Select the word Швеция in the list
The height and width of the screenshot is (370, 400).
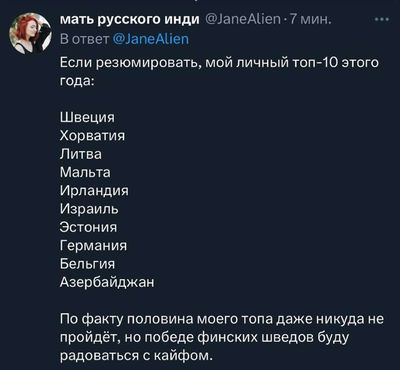coord(87,117)
